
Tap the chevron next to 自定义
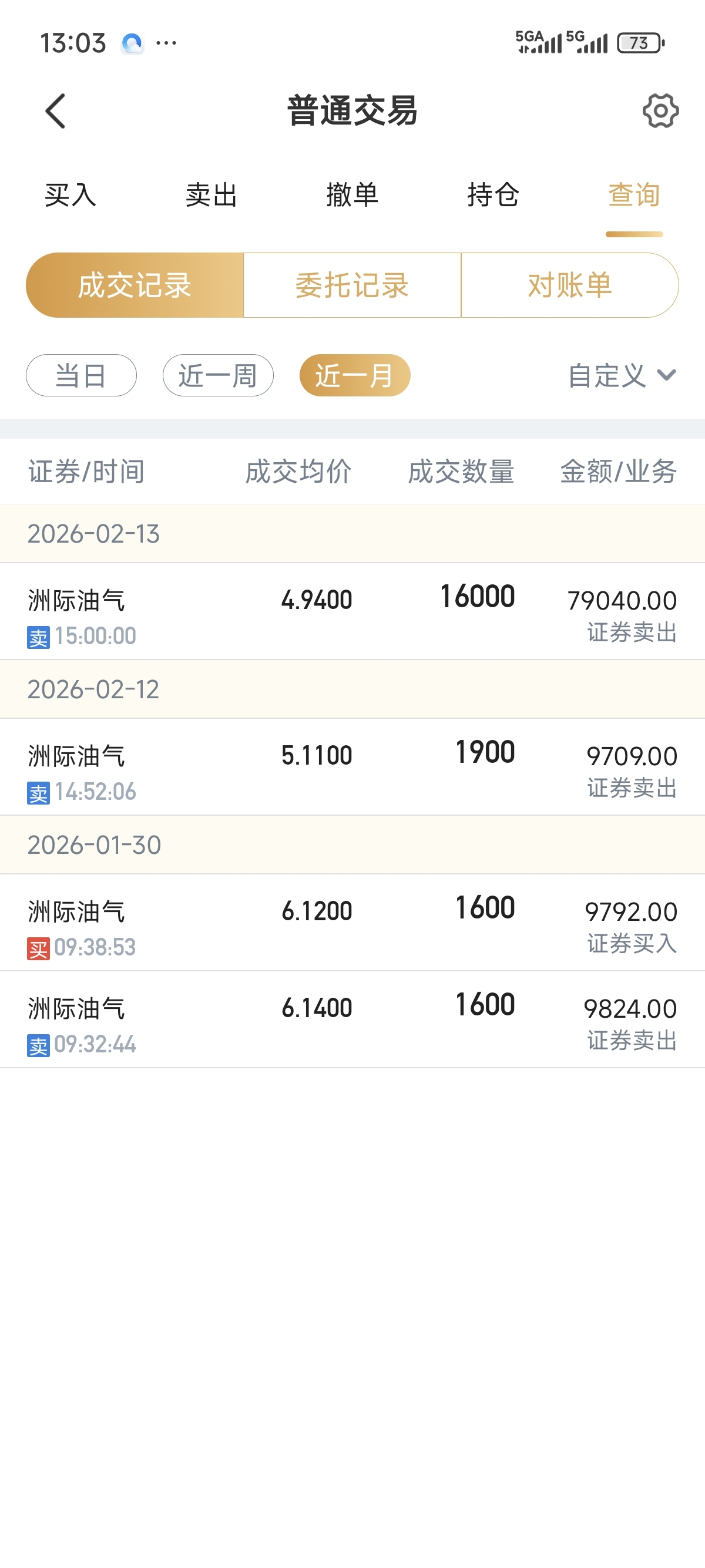pyautogui.click(x=667, y=375)
